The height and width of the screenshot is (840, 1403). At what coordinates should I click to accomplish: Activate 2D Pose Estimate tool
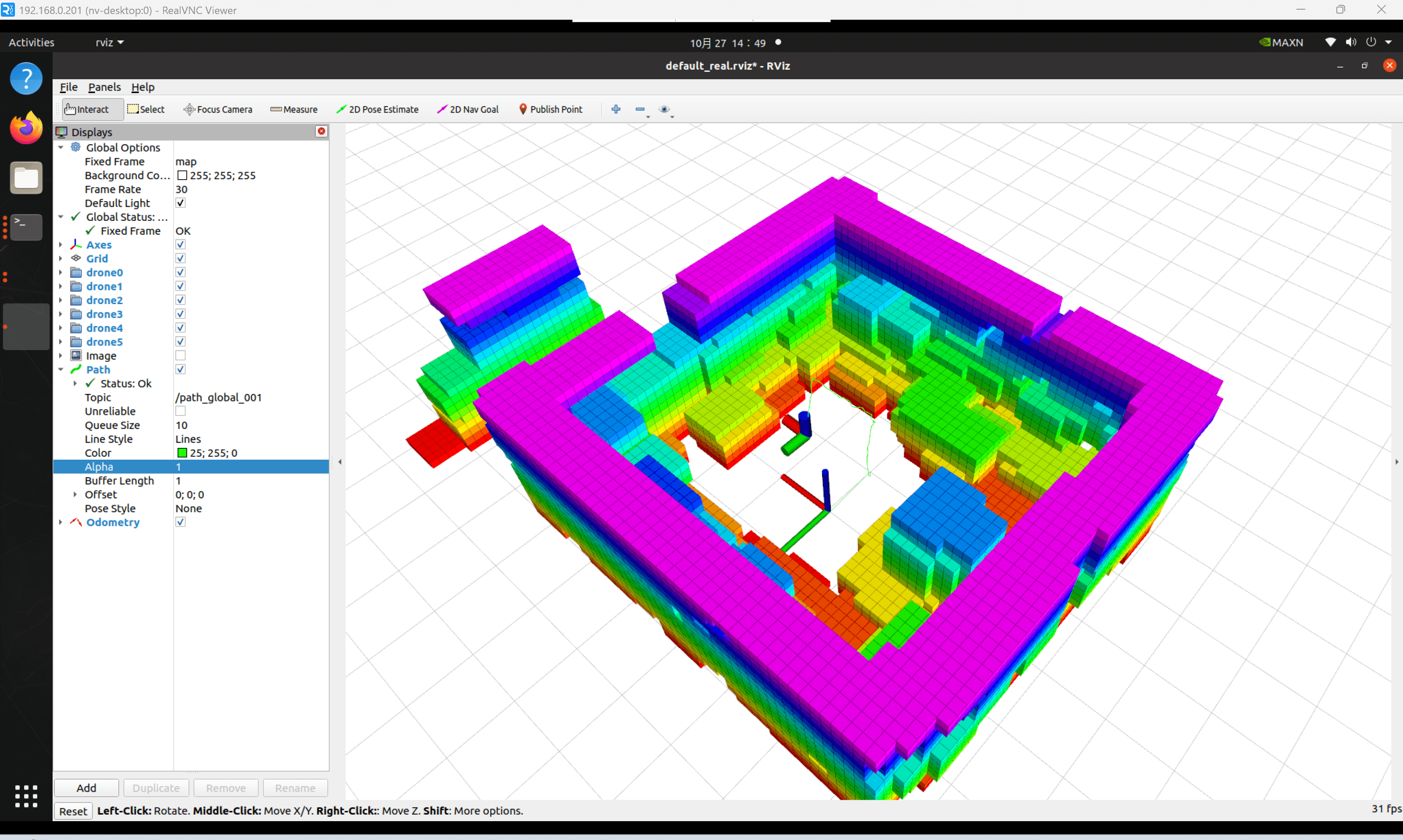click(x=377, y=109)
